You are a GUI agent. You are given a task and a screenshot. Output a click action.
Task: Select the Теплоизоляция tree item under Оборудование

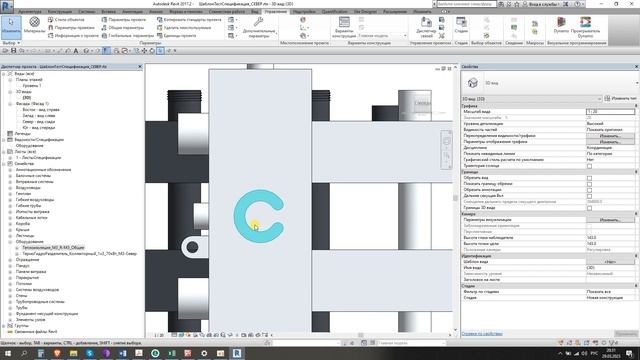53,248
